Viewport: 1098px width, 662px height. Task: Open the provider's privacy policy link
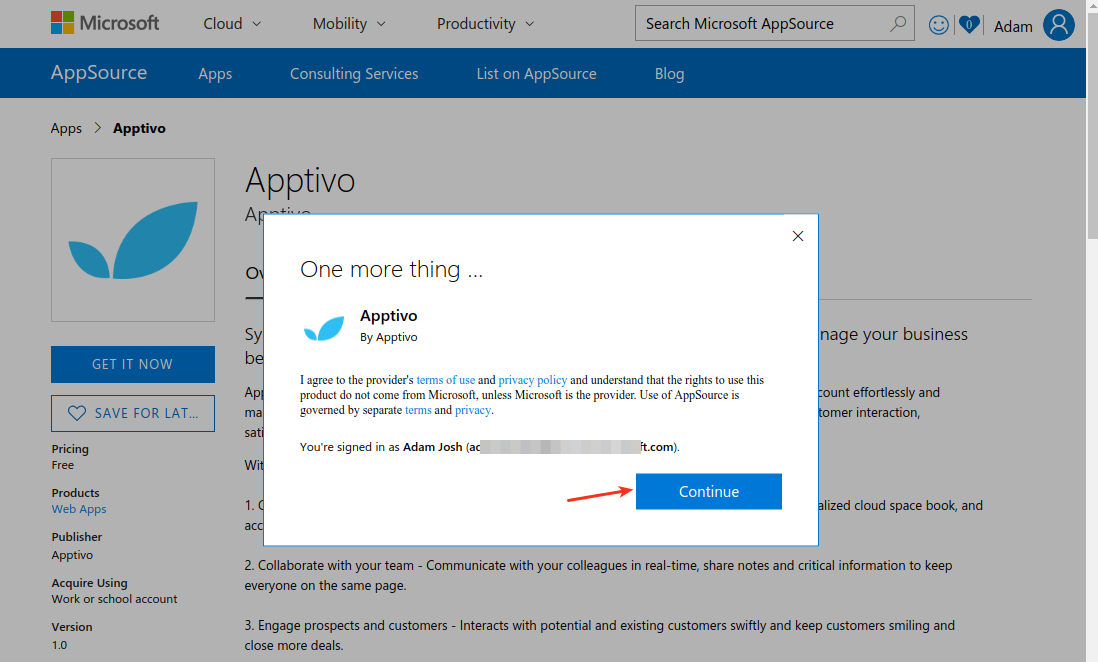pyautogui.click(x=533, y=380)
